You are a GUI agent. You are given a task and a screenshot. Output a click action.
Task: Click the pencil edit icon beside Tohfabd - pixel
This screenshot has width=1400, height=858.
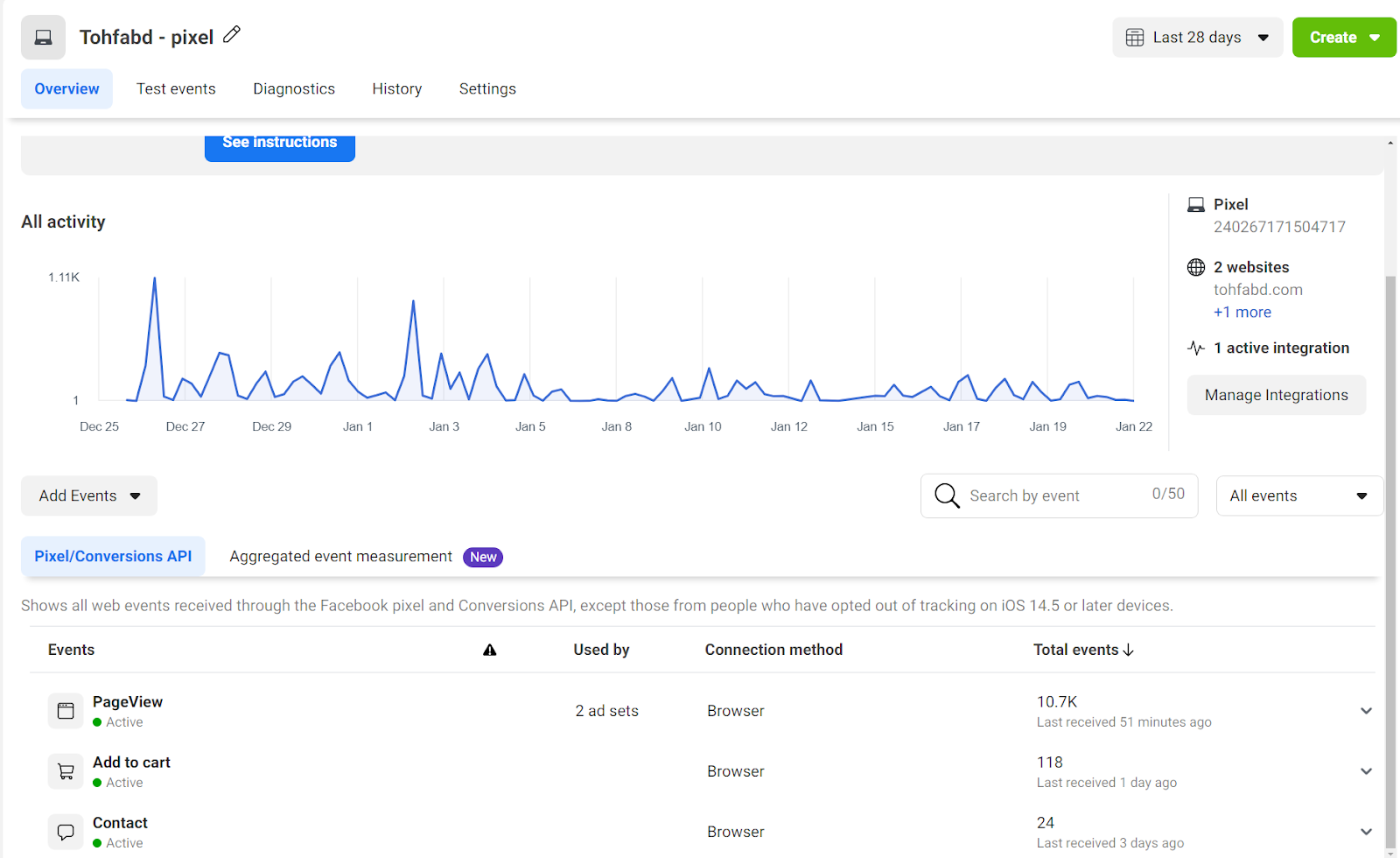[x=232, y=35]
